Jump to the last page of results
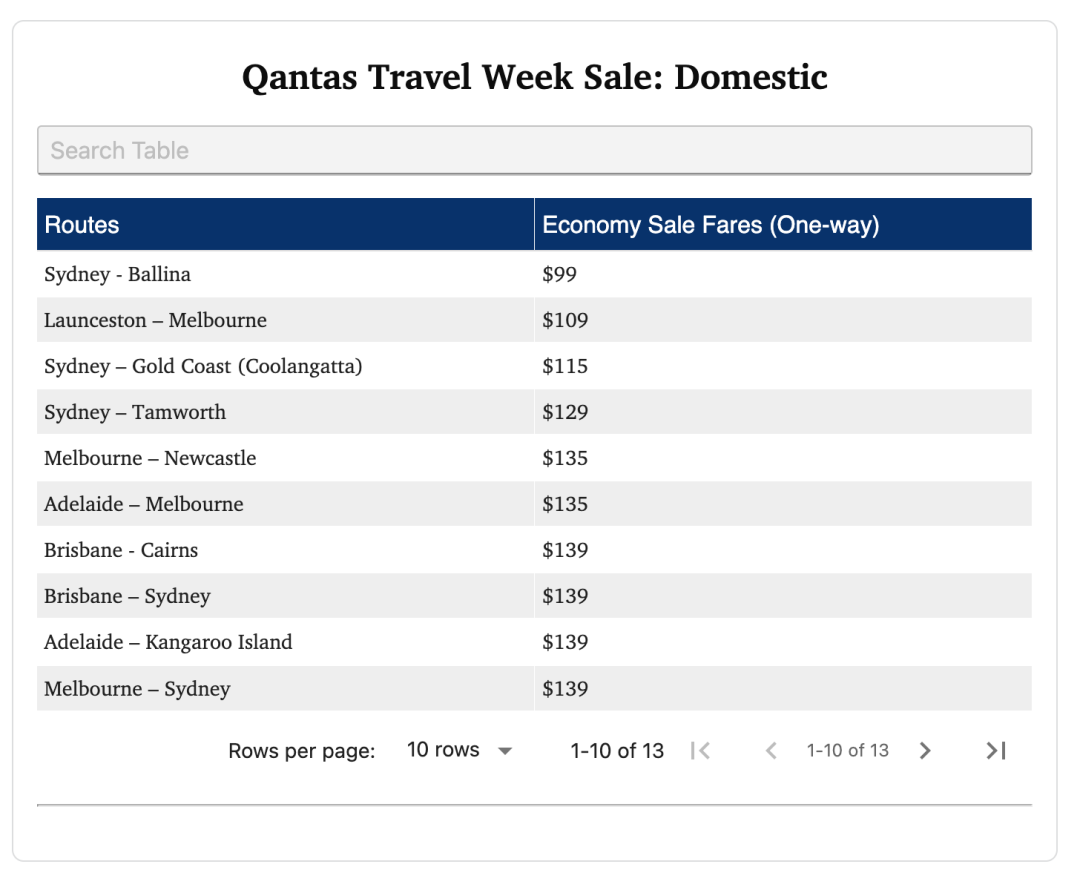 [x=996, y=751]
